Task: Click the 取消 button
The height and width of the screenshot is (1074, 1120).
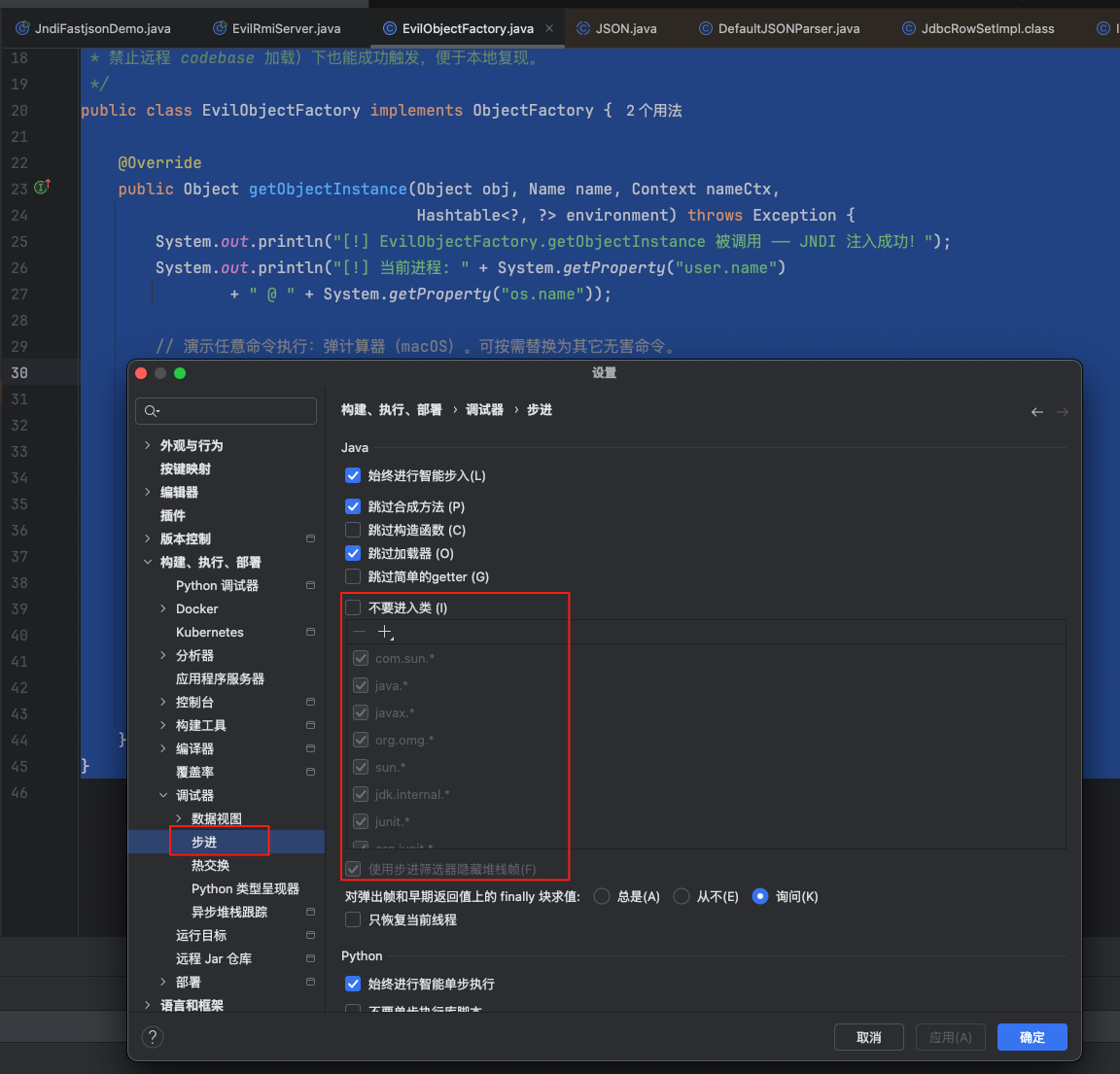Action: click(868, 1037)
